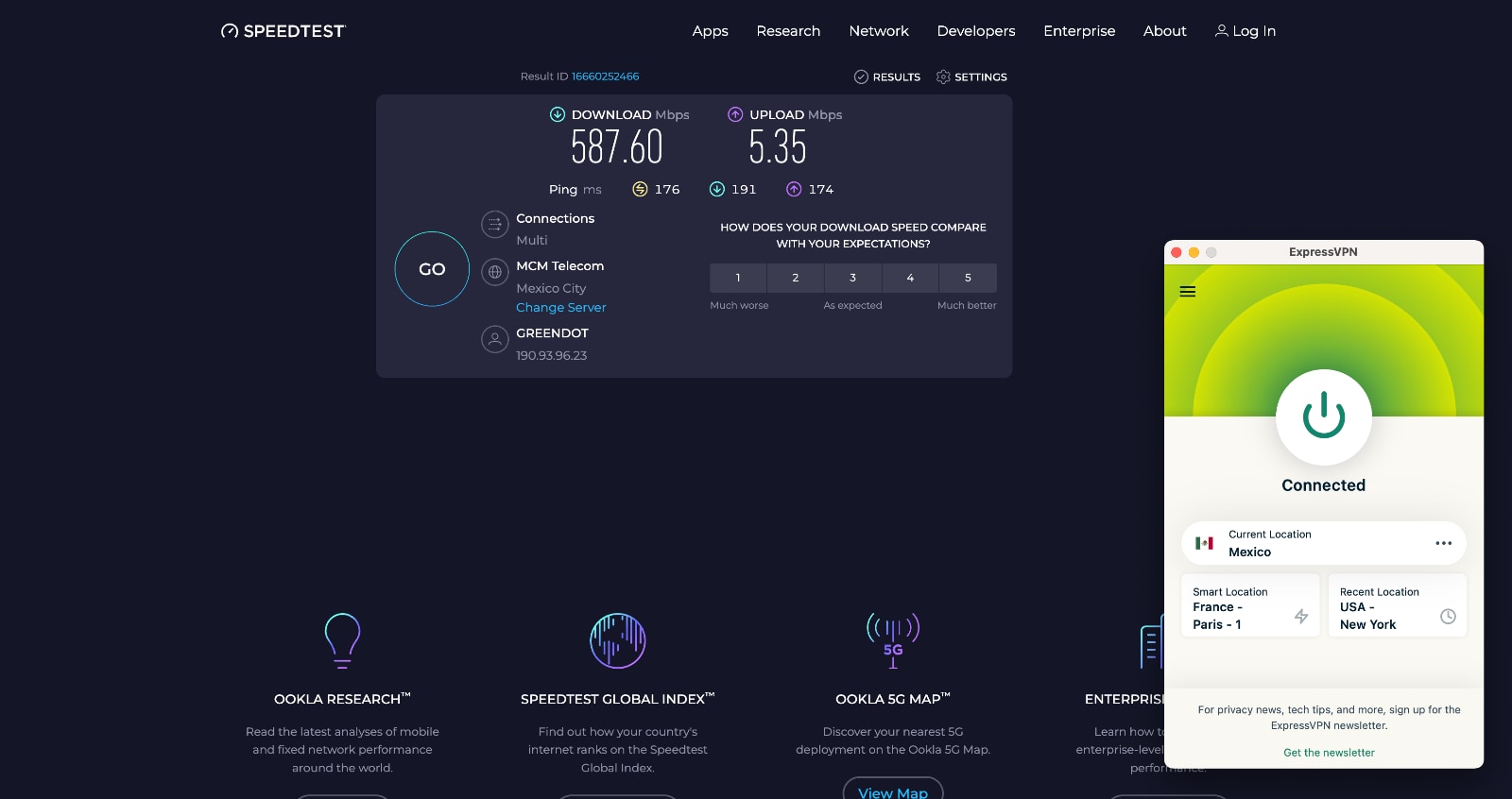Image resolution: width=1512 pixels, height=799 pixels.
Task: Click the Connections multi icon
Action: coord(495,225)
